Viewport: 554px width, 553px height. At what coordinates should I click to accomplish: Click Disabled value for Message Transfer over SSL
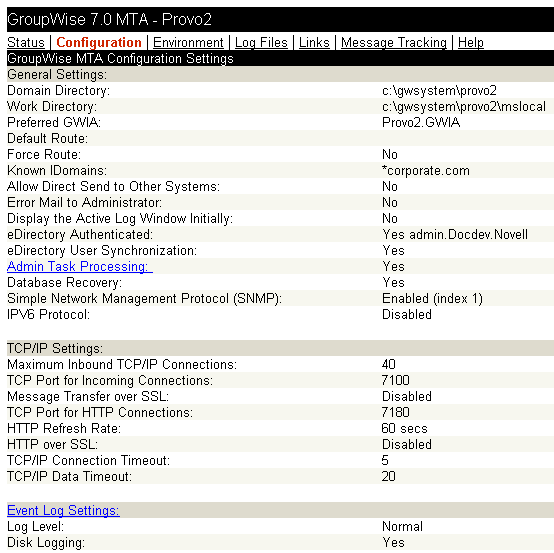click(407, 396)
